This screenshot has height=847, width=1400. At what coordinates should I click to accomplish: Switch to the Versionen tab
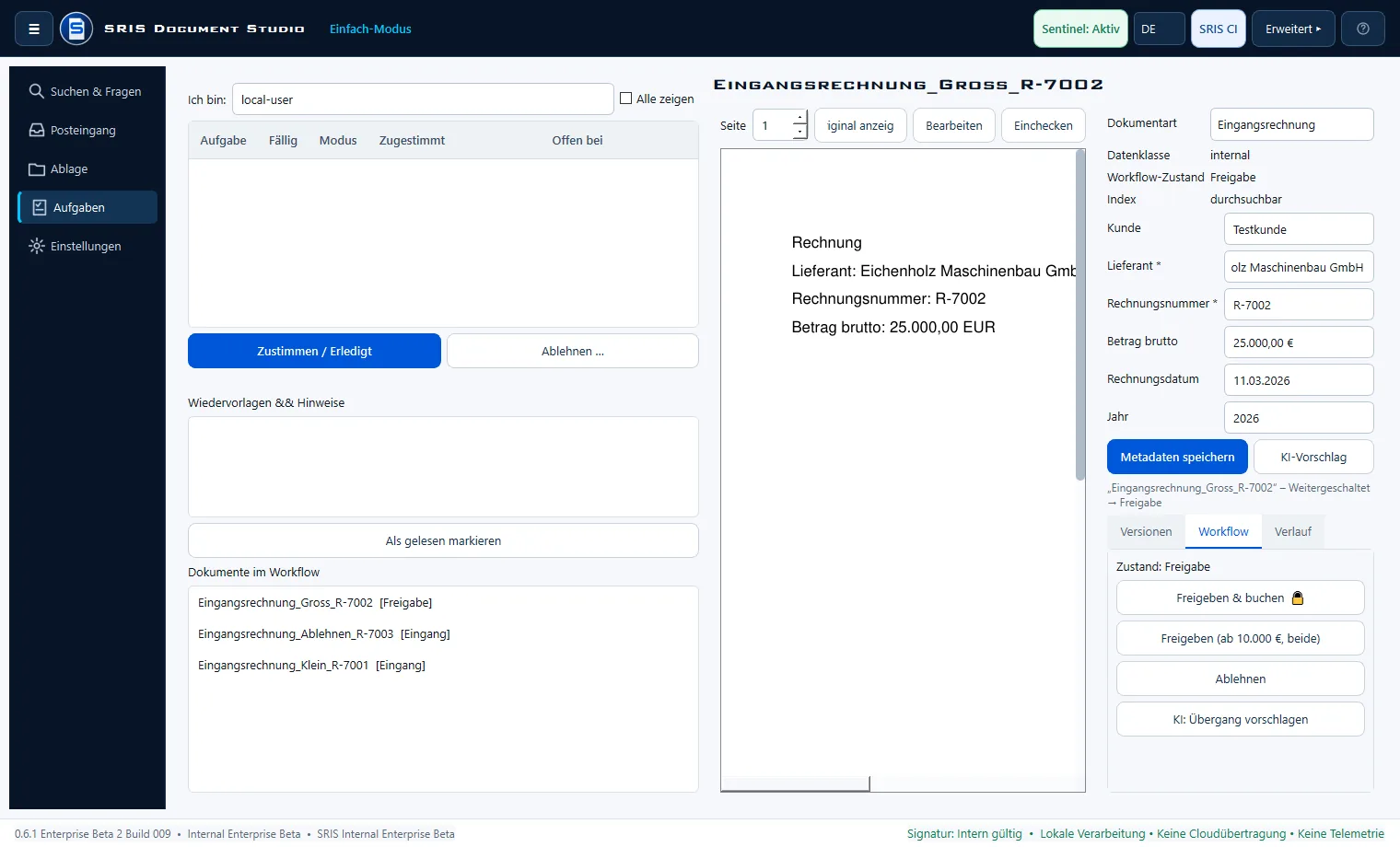(x=1146, y=531)
